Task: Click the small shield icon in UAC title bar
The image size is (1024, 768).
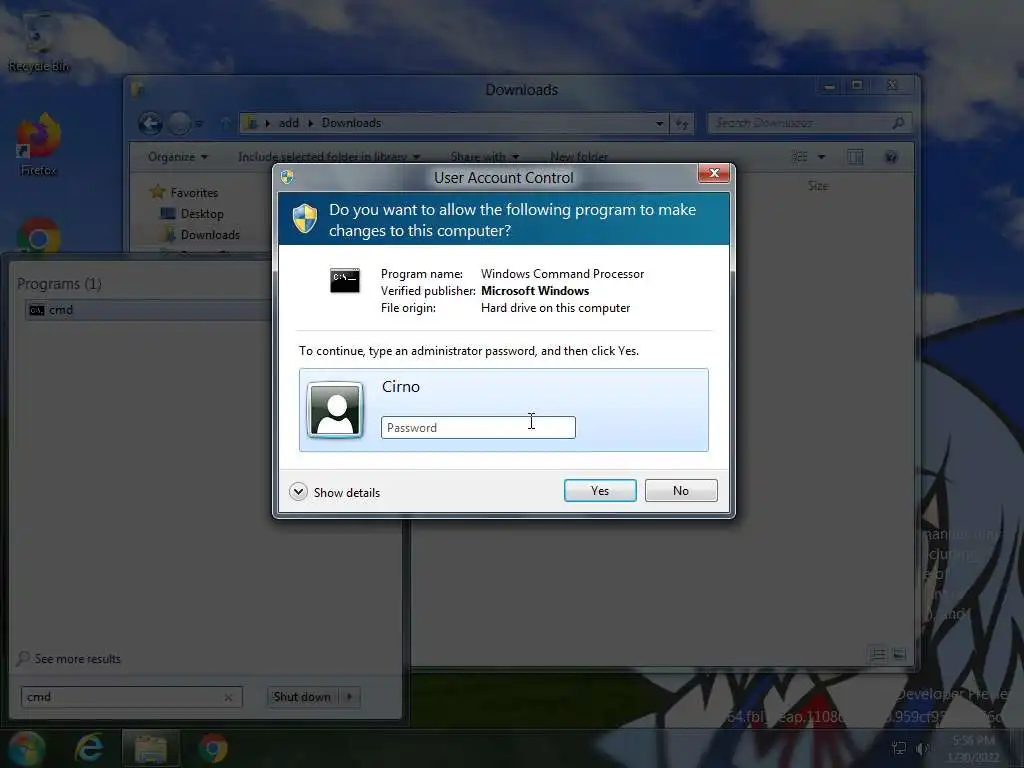Action: click(x=287, y=176)
